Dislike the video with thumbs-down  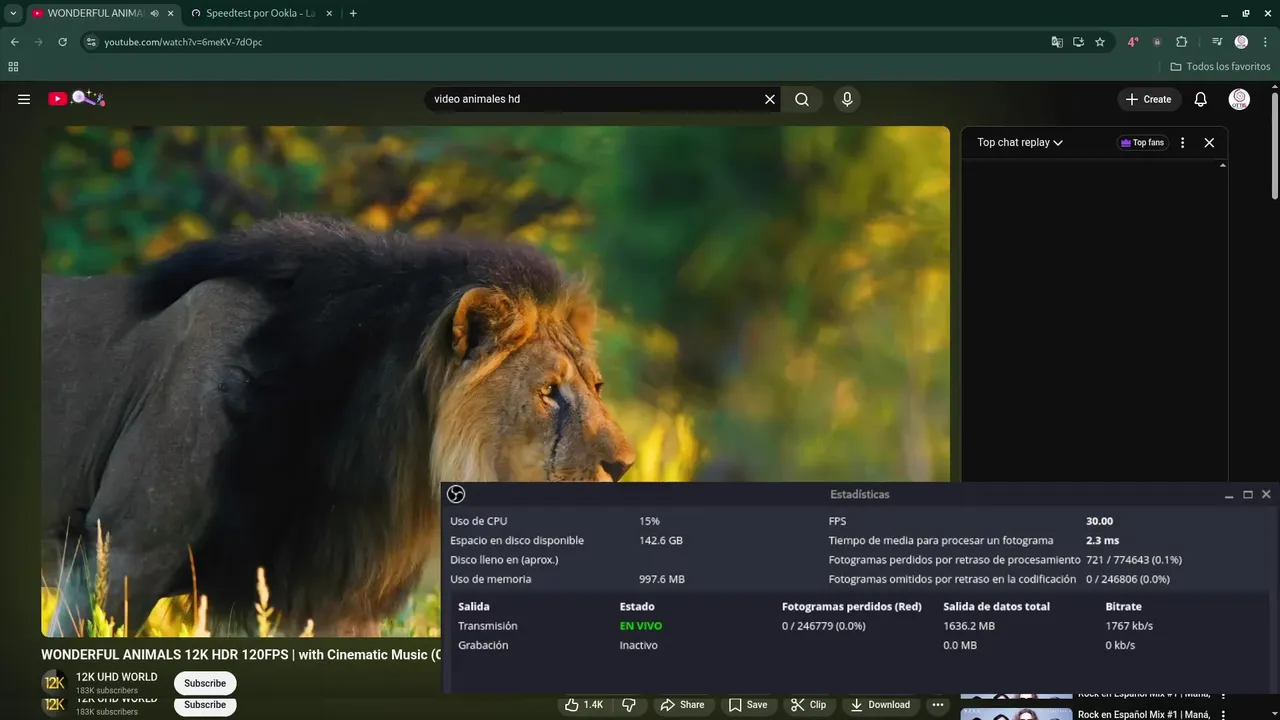629,705
